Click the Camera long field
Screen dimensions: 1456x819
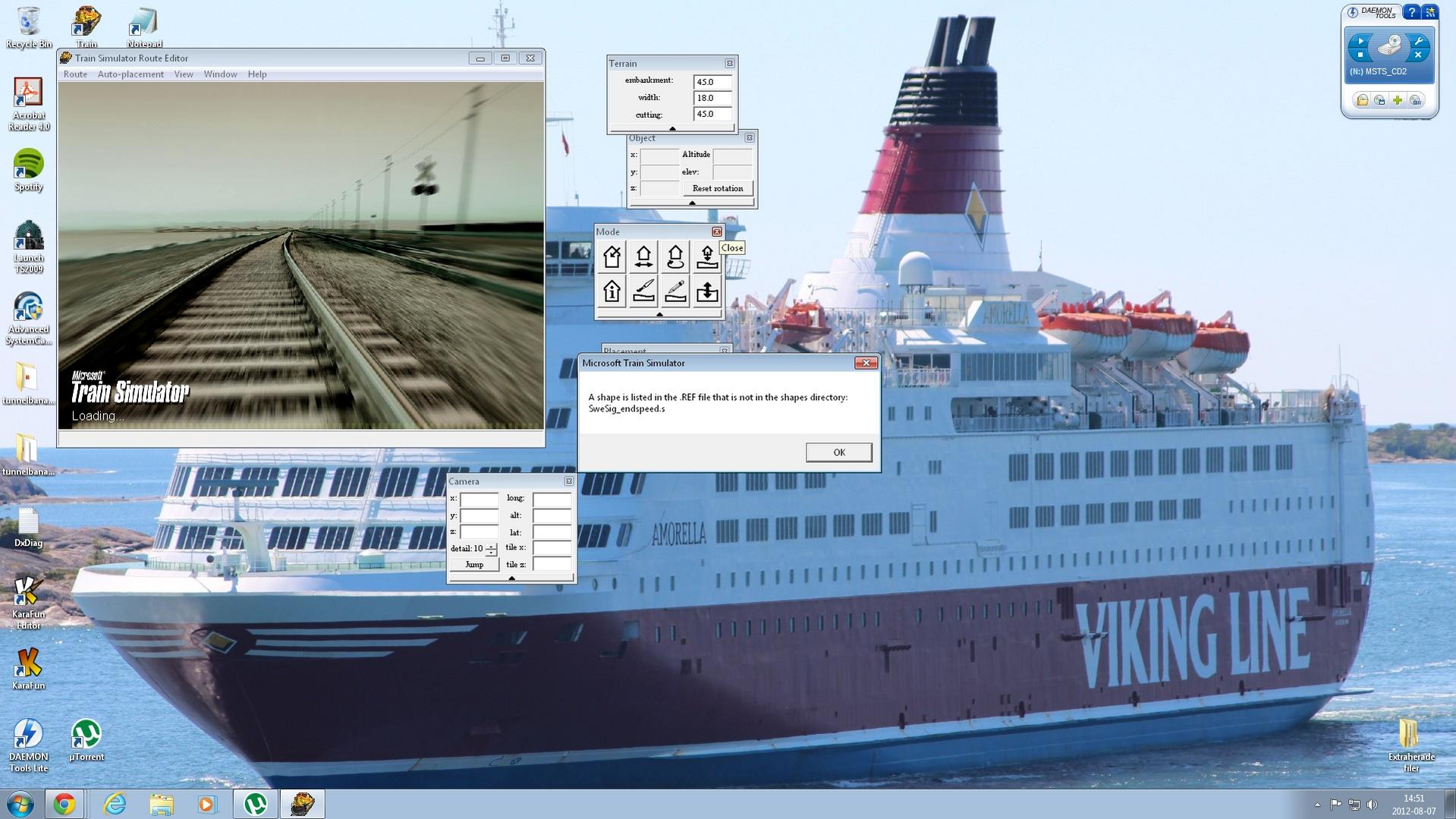click(552, 499)
